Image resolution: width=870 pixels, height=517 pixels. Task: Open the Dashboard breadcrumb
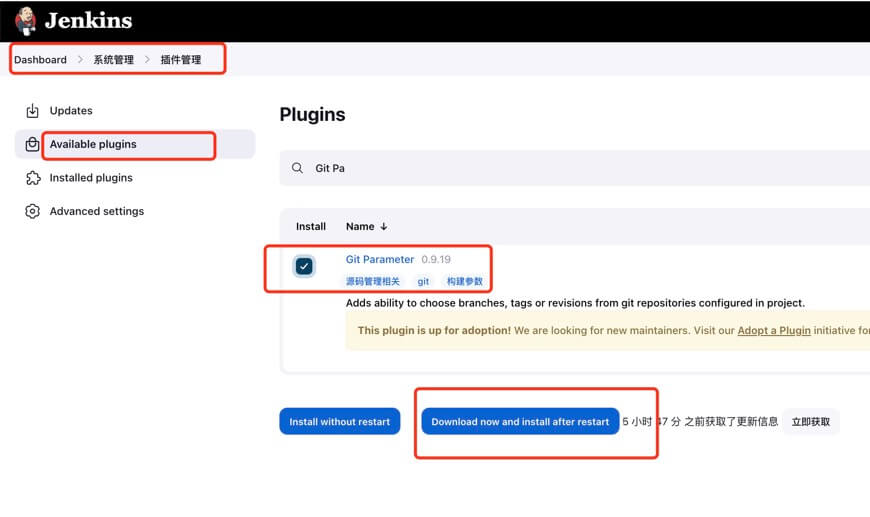click(40, 60)
